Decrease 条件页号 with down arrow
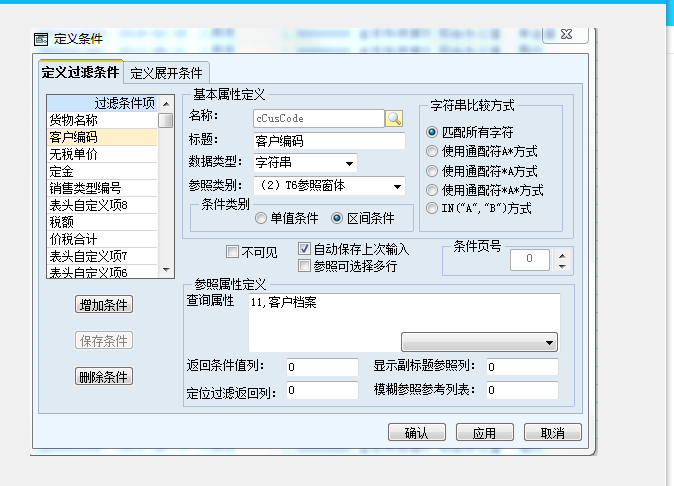Viewport: 674px width, 486px height. pyautogui.click(x=562, y=266)
